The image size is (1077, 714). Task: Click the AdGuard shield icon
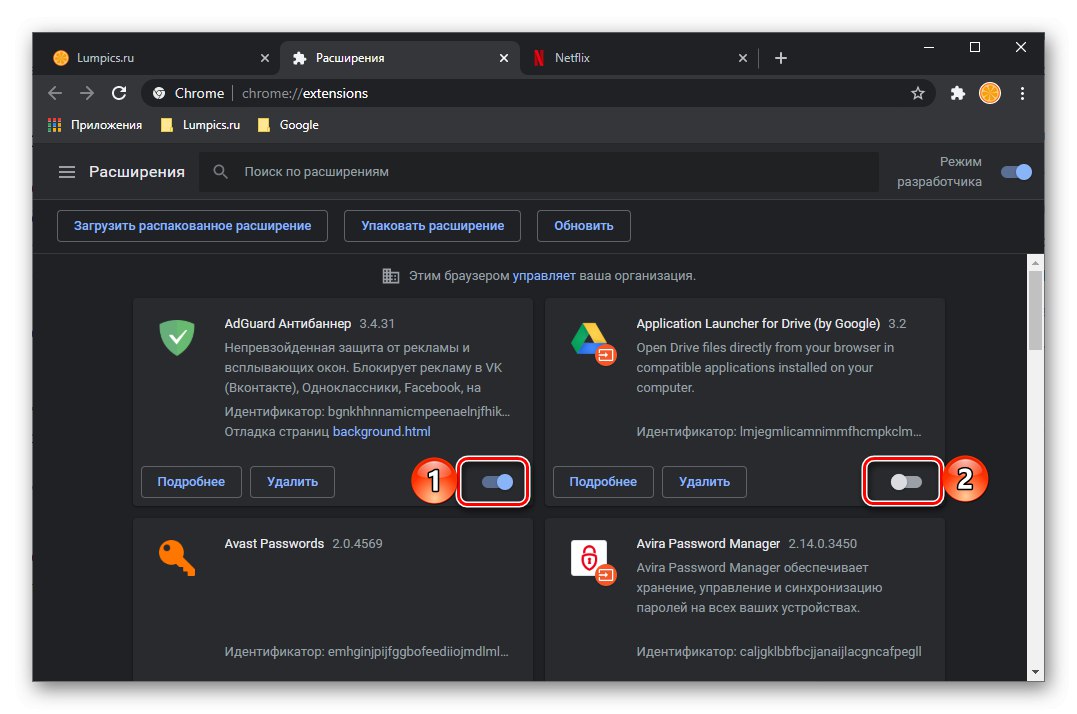tap(177, 337)
